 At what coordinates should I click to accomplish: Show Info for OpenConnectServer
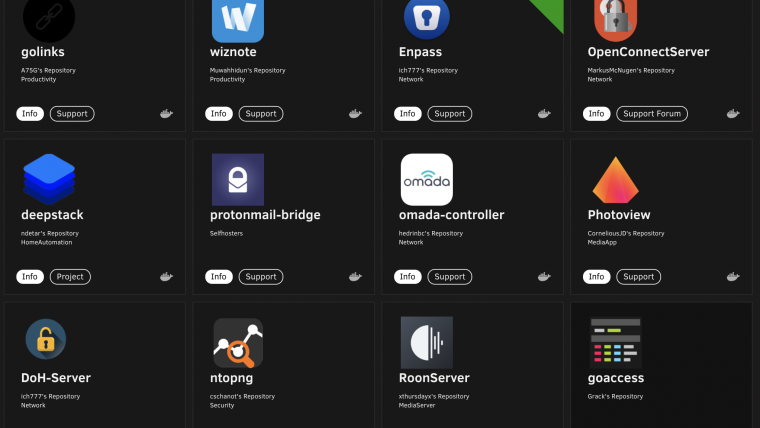click(596, 114)
